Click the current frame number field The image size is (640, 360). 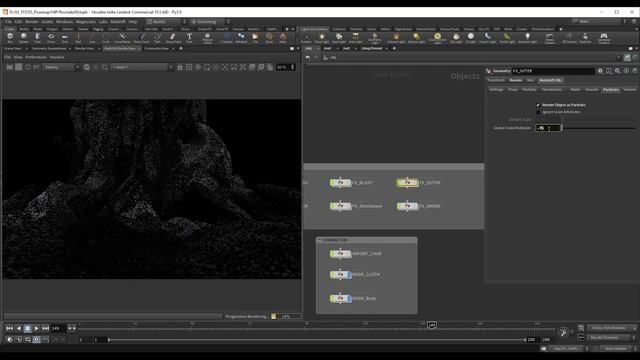tap(58, 328)
